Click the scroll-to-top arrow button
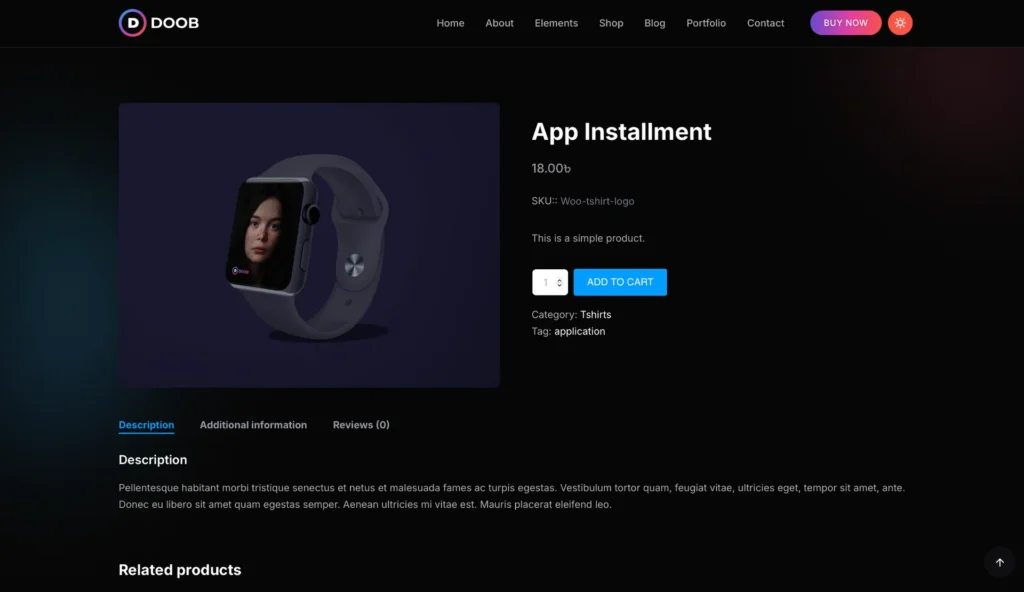 (x=999, y=562)
